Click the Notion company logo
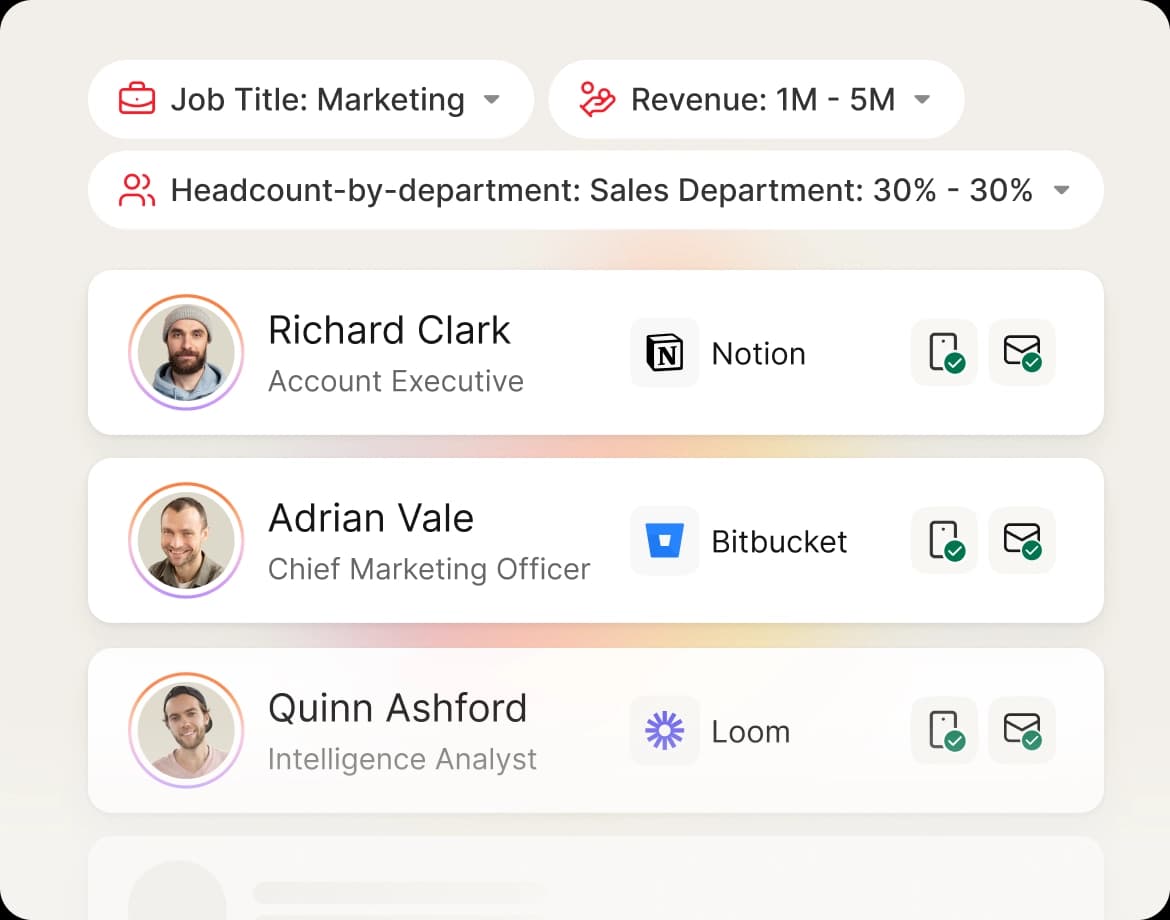1170x920 pixels. (665, 353)
